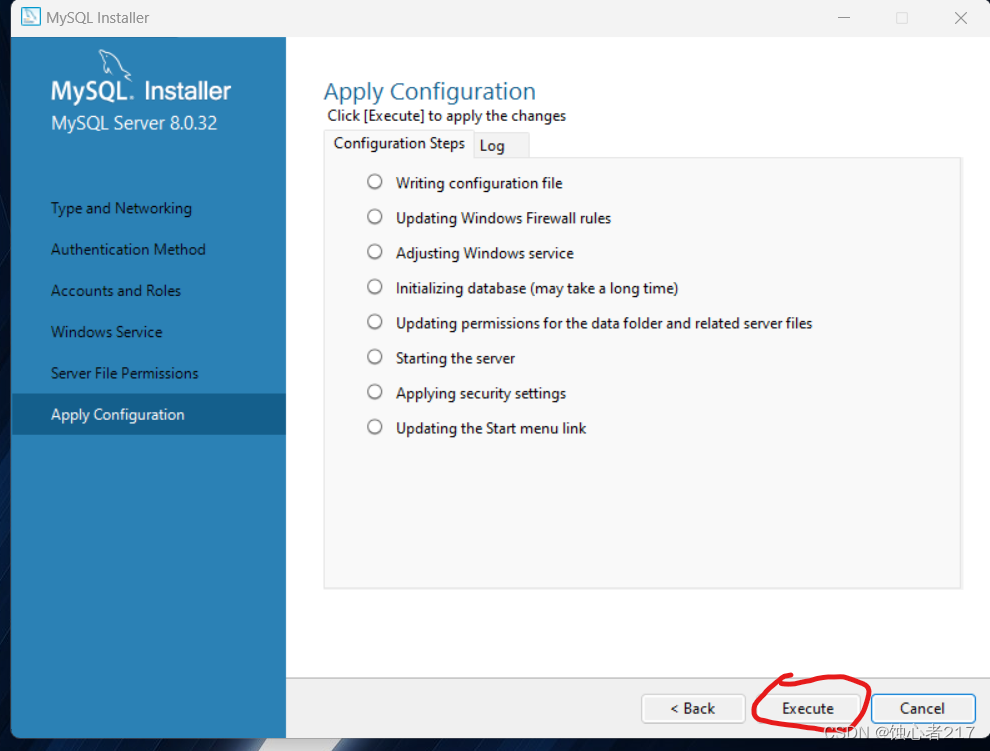Switch to the Configuration Steps tab
990x751 pixels.
[x=399, y=143]
